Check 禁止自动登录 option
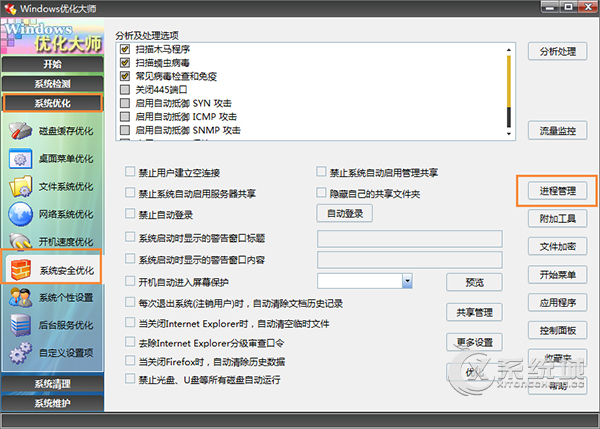The width and height of the screenshot is (600, 429). [130, 214]
